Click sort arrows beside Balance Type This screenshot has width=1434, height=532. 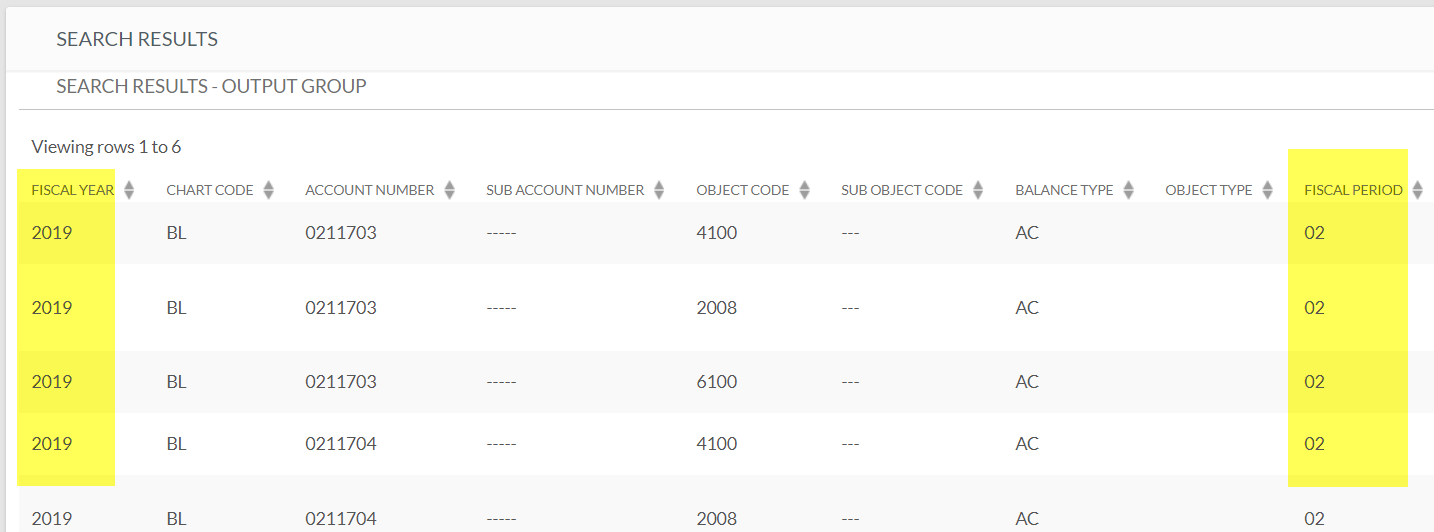1128,190
